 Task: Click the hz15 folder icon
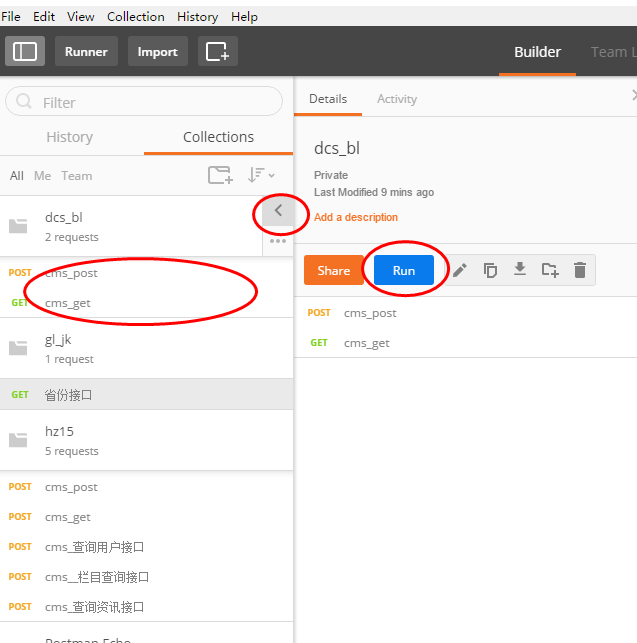click(18, 440)
